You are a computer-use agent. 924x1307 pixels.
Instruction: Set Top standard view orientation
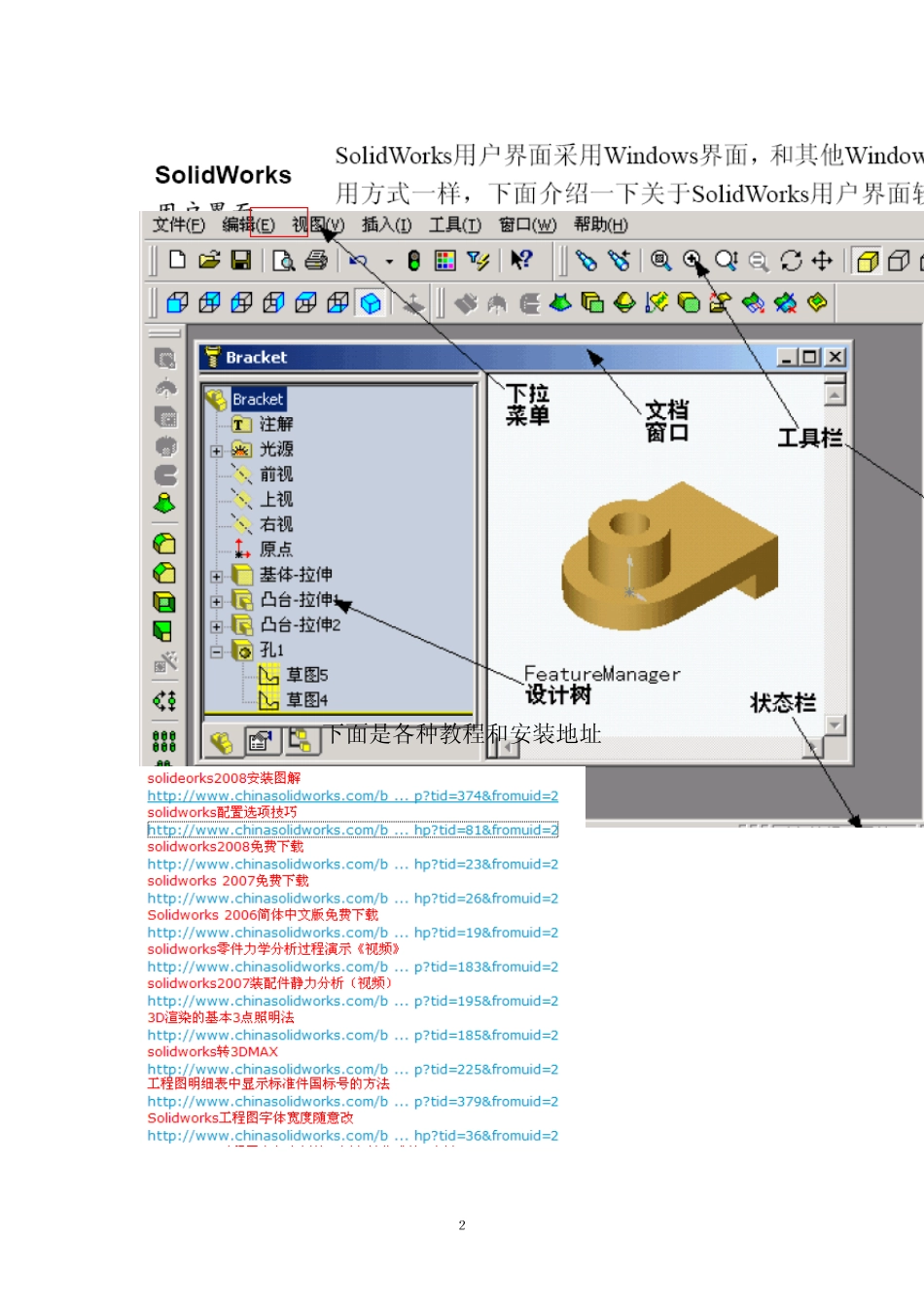(305, 303)
